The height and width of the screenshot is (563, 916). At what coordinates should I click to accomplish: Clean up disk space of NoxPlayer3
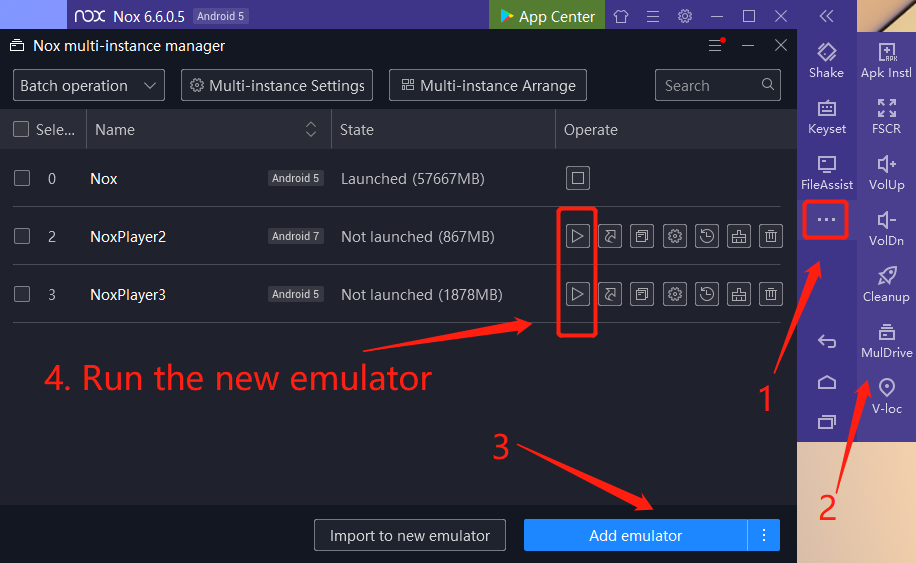[x=739, y=294]
